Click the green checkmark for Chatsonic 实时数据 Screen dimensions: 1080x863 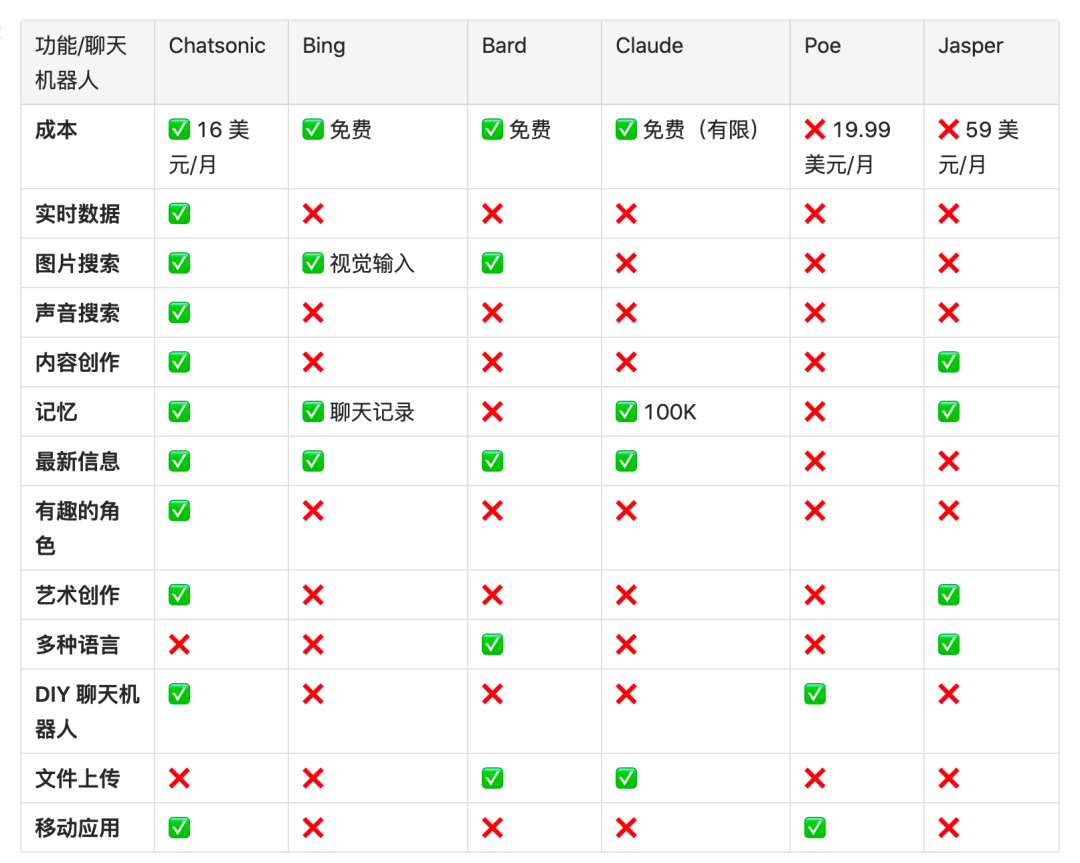(179, 214)
